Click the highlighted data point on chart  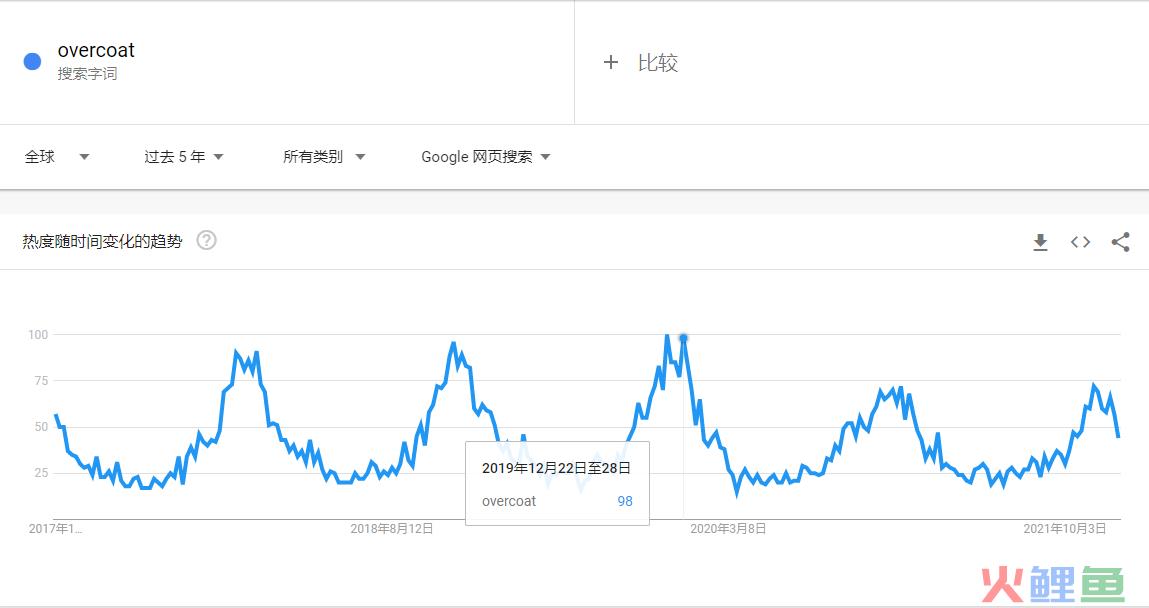pos(683,338)
